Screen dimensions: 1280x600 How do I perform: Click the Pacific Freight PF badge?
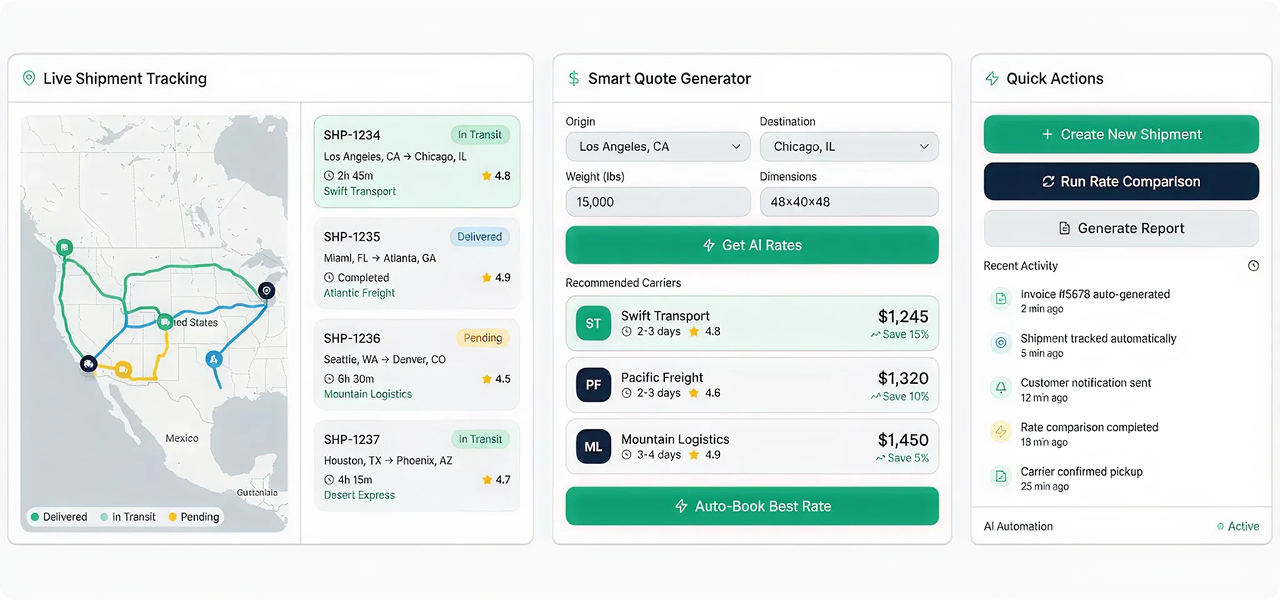click(x=593, y=385)
